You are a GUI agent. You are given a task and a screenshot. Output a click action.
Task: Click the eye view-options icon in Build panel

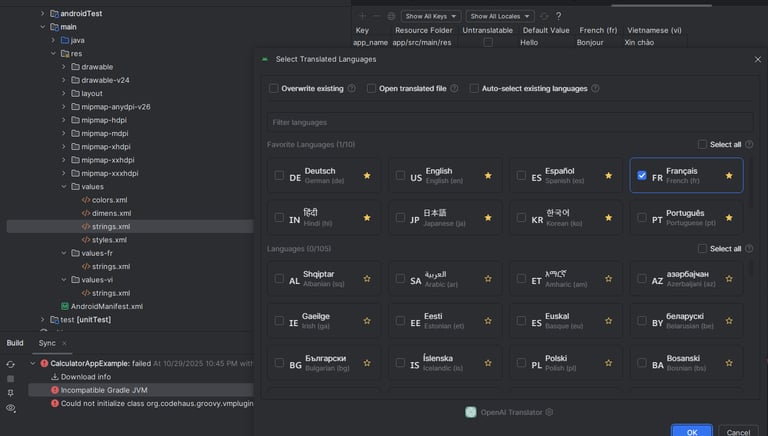click(x=11, y=408)
